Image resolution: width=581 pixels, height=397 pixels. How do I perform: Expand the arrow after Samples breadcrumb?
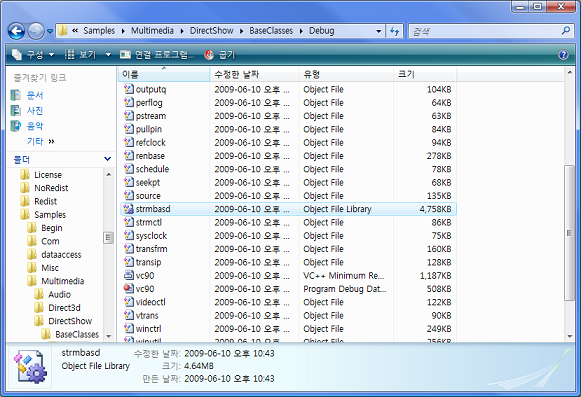click(x=123, y=31)
